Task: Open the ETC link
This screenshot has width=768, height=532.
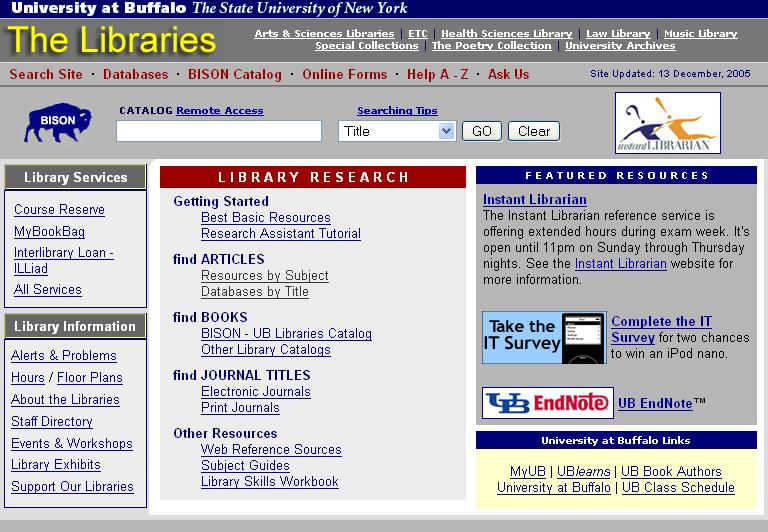Action: [418, 34]
